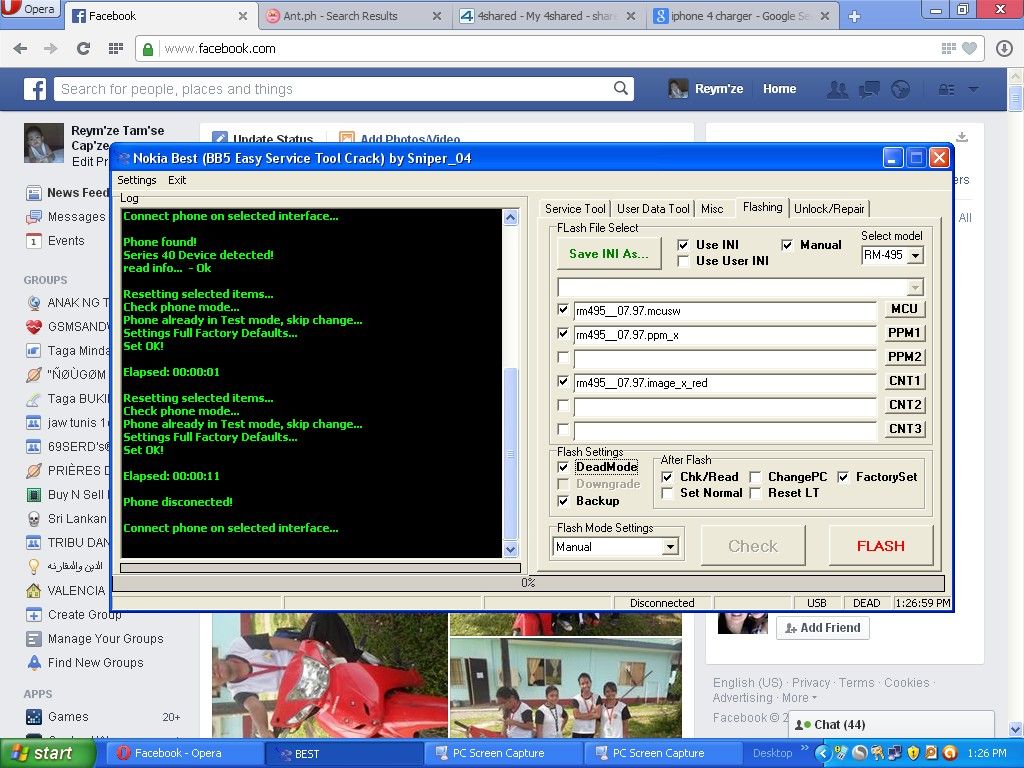
Task: Expand the Flash Mode Settings Manual dropdown
Action: pyautogui.click(x=670, y=547)
